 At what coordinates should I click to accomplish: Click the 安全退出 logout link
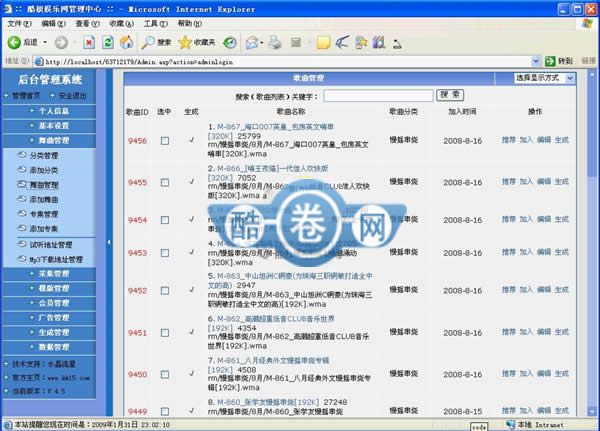pyautogui.click(x=72, y=96)
